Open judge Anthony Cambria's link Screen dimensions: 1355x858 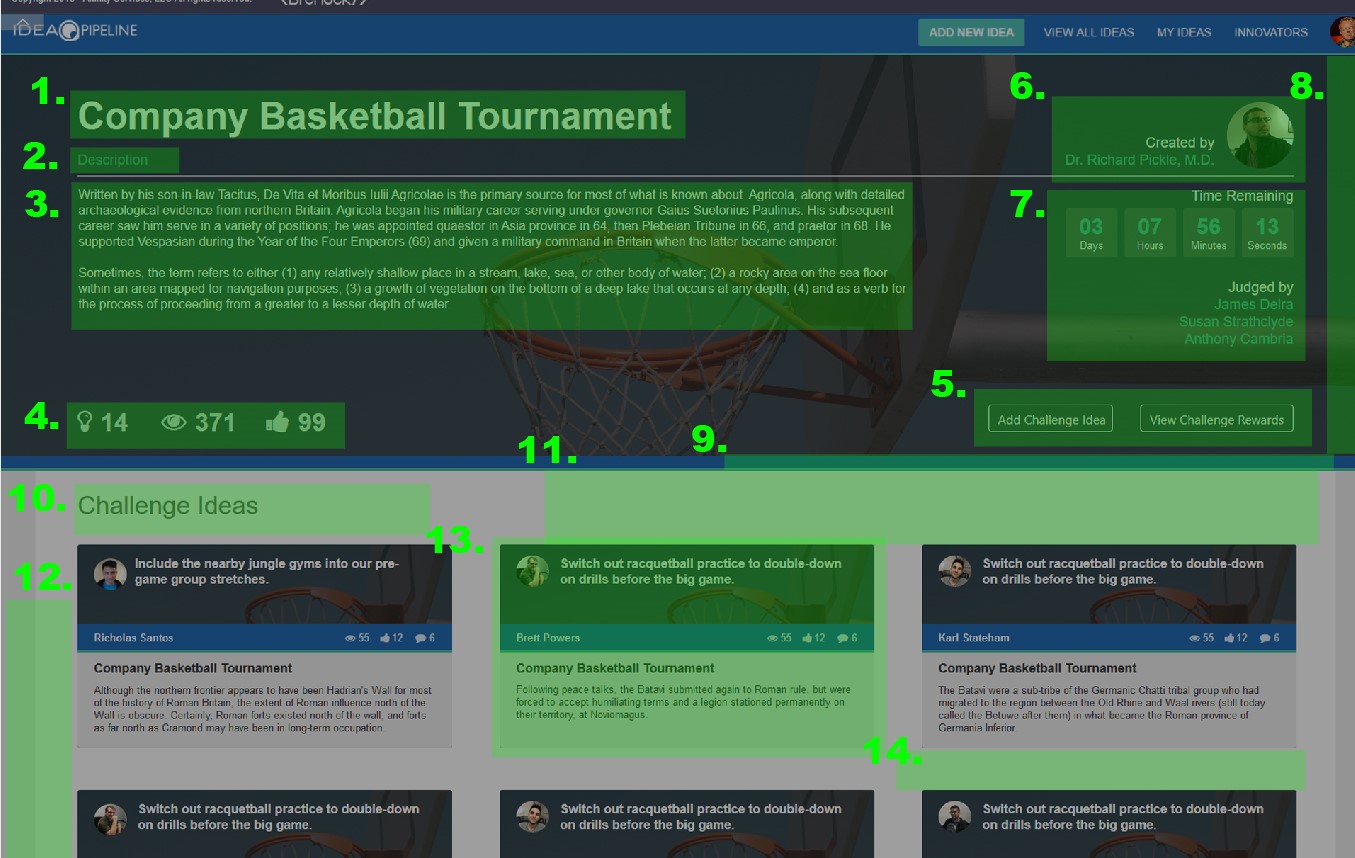(1238, 339)
